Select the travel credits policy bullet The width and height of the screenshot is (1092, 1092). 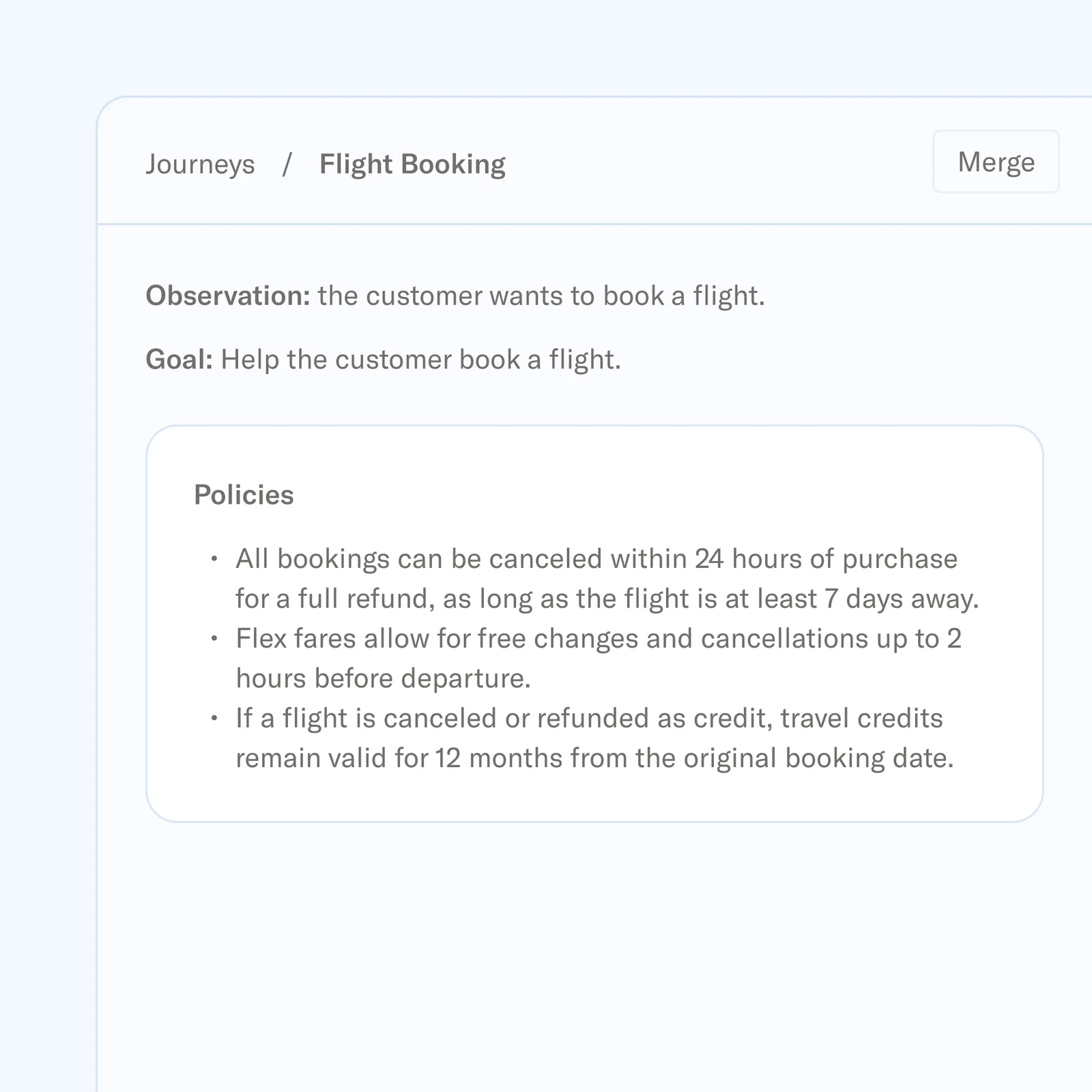click(595, 737)
